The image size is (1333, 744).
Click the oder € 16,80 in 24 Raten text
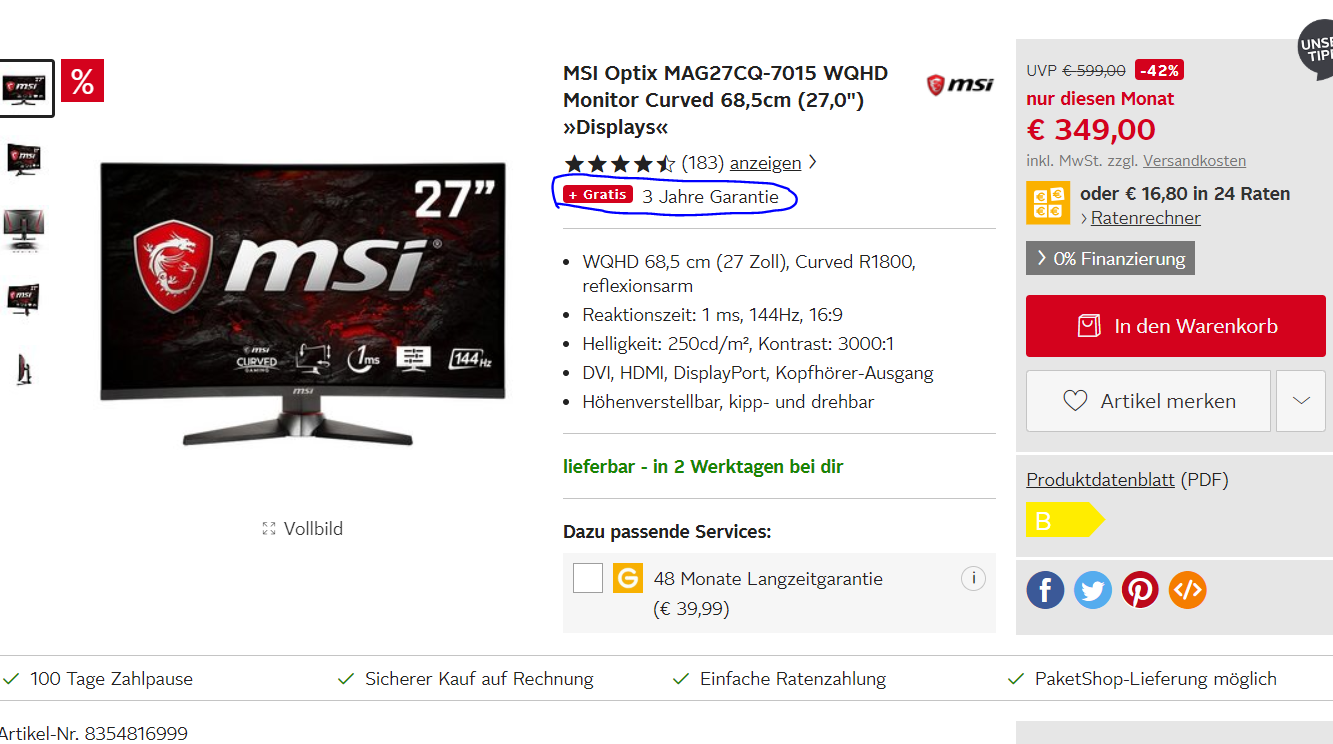pos(1185,194)
